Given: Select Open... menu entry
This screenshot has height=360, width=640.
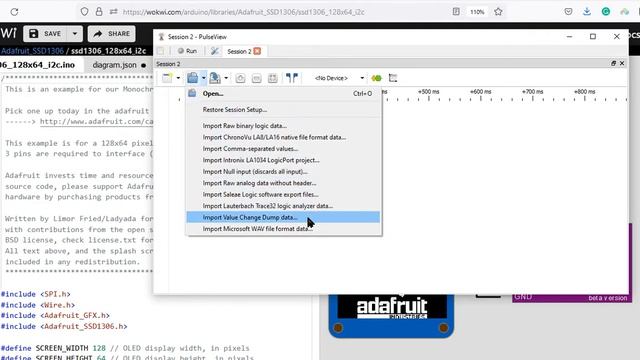Looking at the screenshot, I should coord(283,93).
